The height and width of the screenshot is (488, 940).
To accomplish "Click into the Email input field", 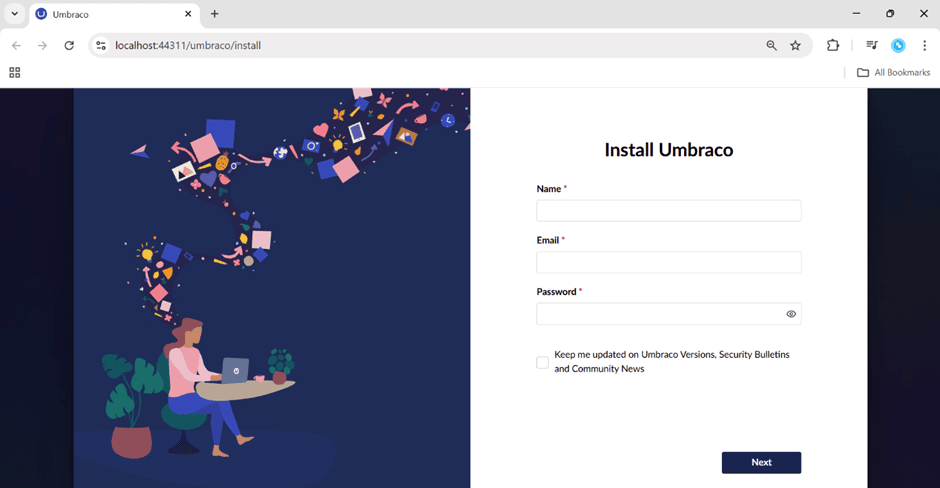I will [668, 262].
